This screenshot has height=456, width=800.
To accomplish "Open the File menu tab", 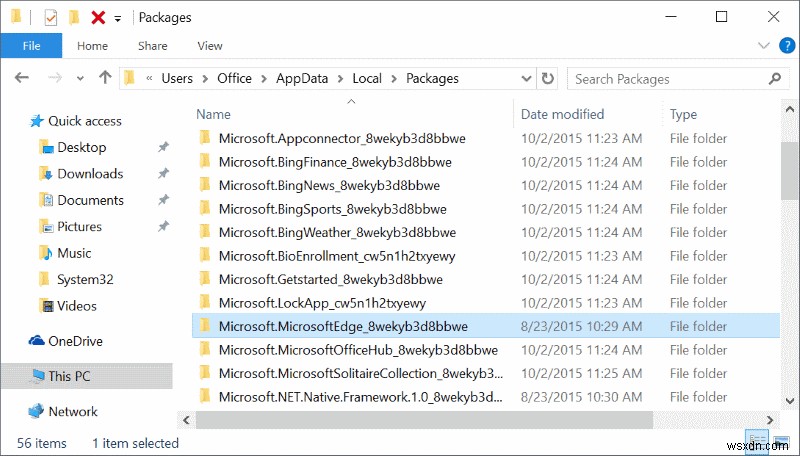I will coord(31,46).
